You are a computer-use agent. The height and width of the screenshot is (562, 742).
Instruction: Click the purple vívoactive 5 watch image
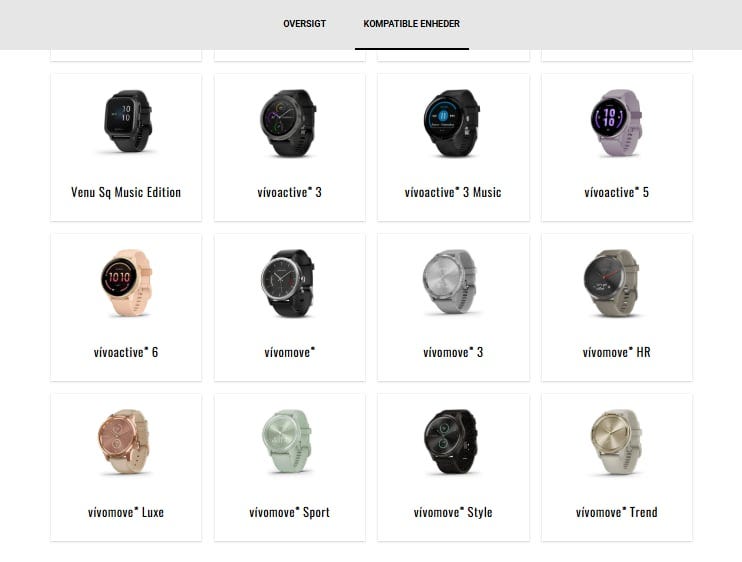(x=617, y=122)
